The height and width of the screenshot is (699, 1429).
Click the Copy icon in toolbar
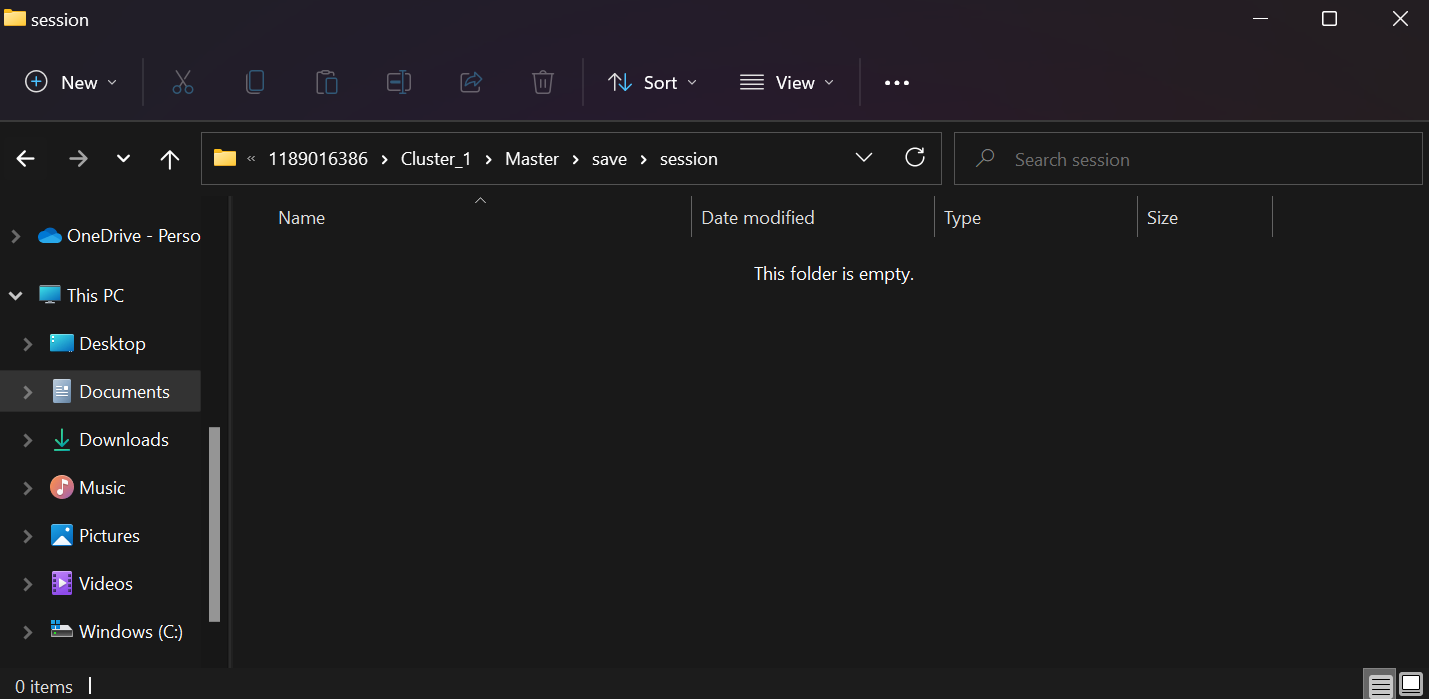point(255,82)
